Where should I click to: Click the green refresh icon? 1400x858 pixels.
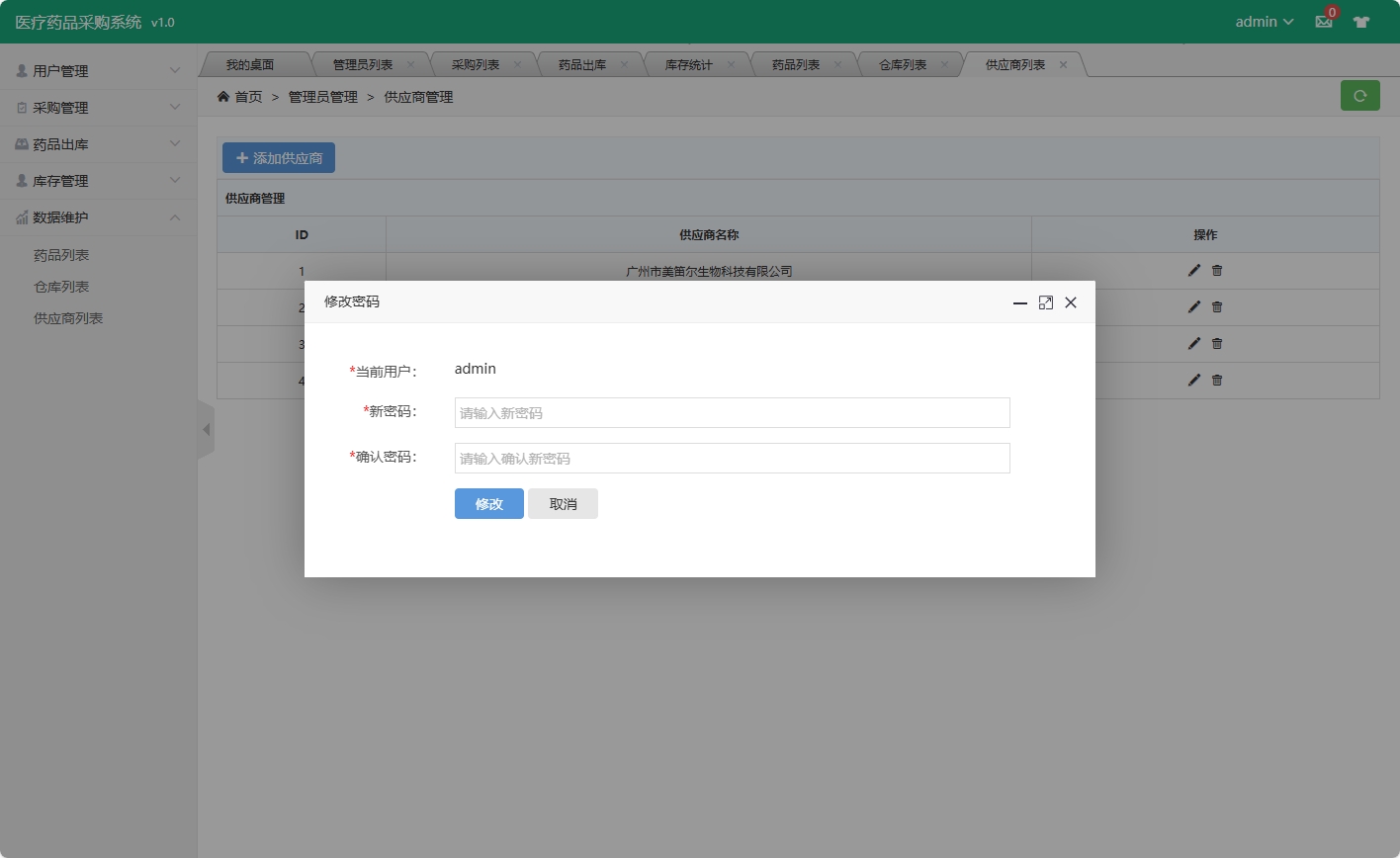coord(1359,95)
